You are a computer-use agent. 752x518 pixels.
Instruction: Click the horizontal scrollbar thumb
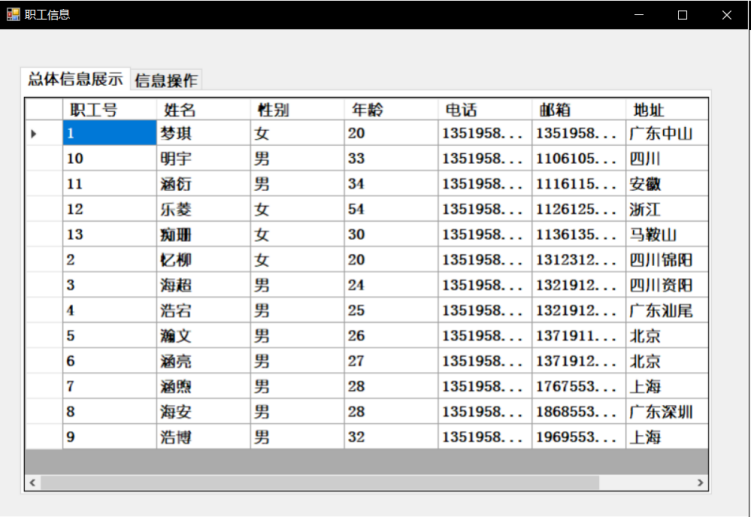tap(320, 483)
